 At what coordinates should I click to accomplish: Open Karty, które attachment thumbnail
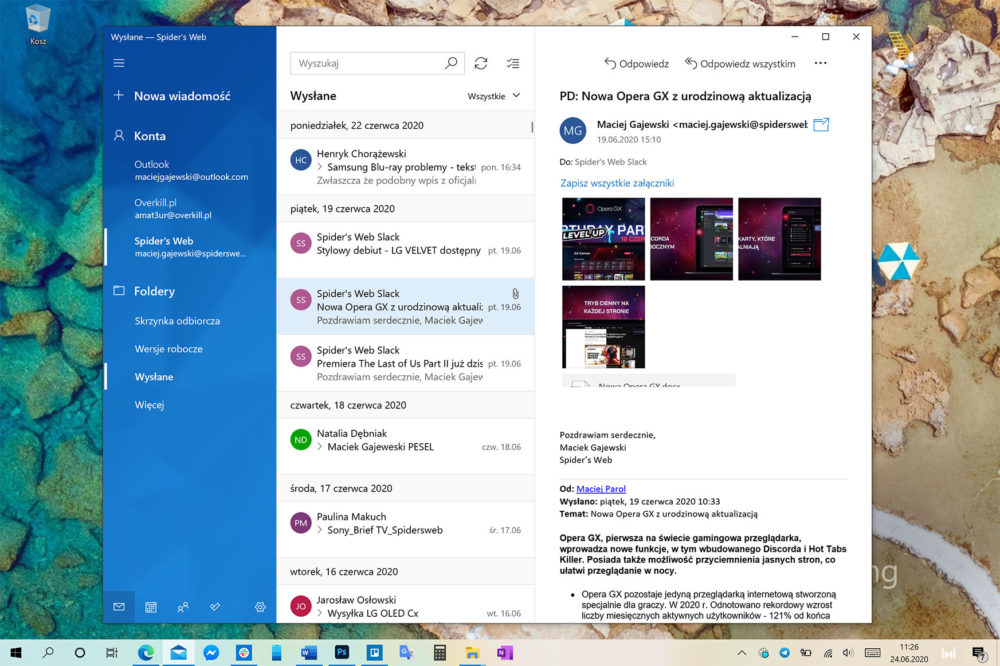click(779, 239)
